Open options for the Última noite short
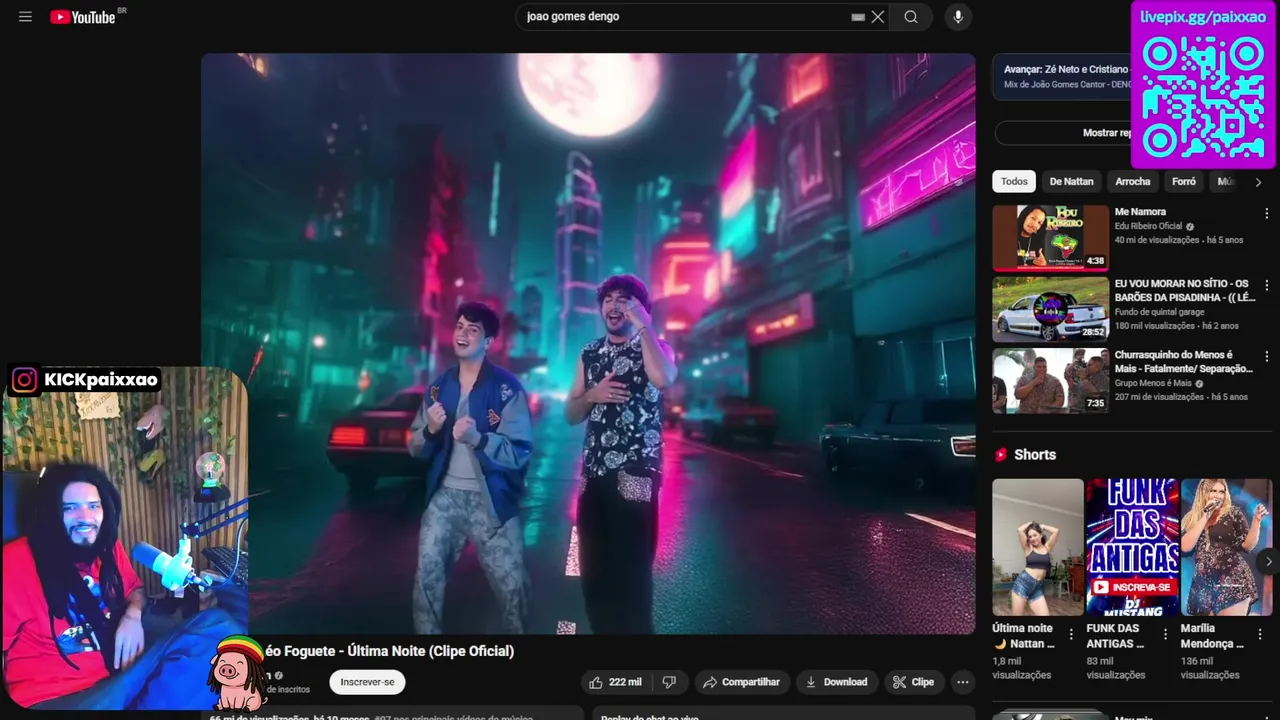 (1071, 635)
